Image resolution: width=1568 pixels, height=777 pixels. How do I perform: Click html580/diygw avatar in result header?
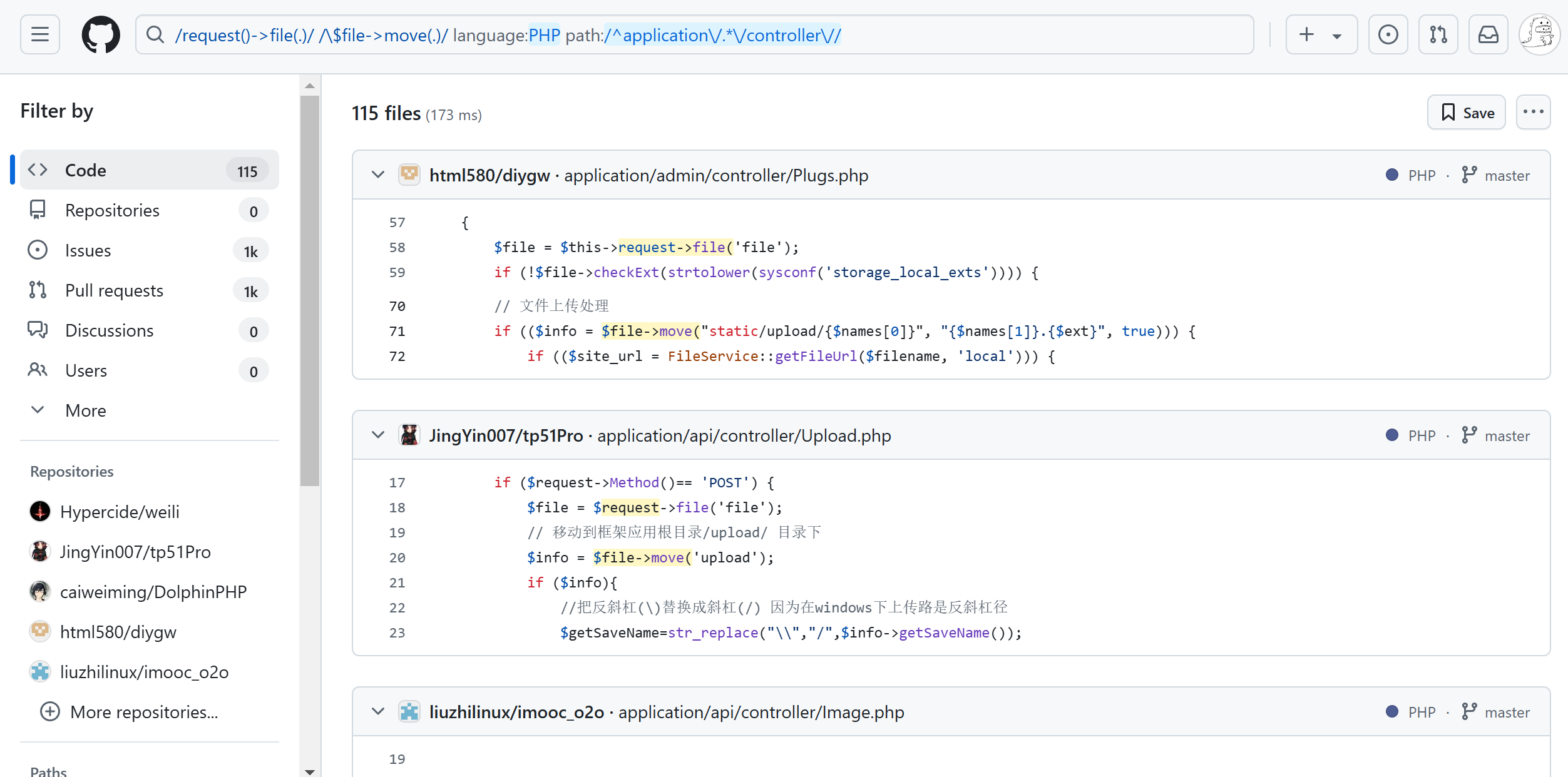409,175
